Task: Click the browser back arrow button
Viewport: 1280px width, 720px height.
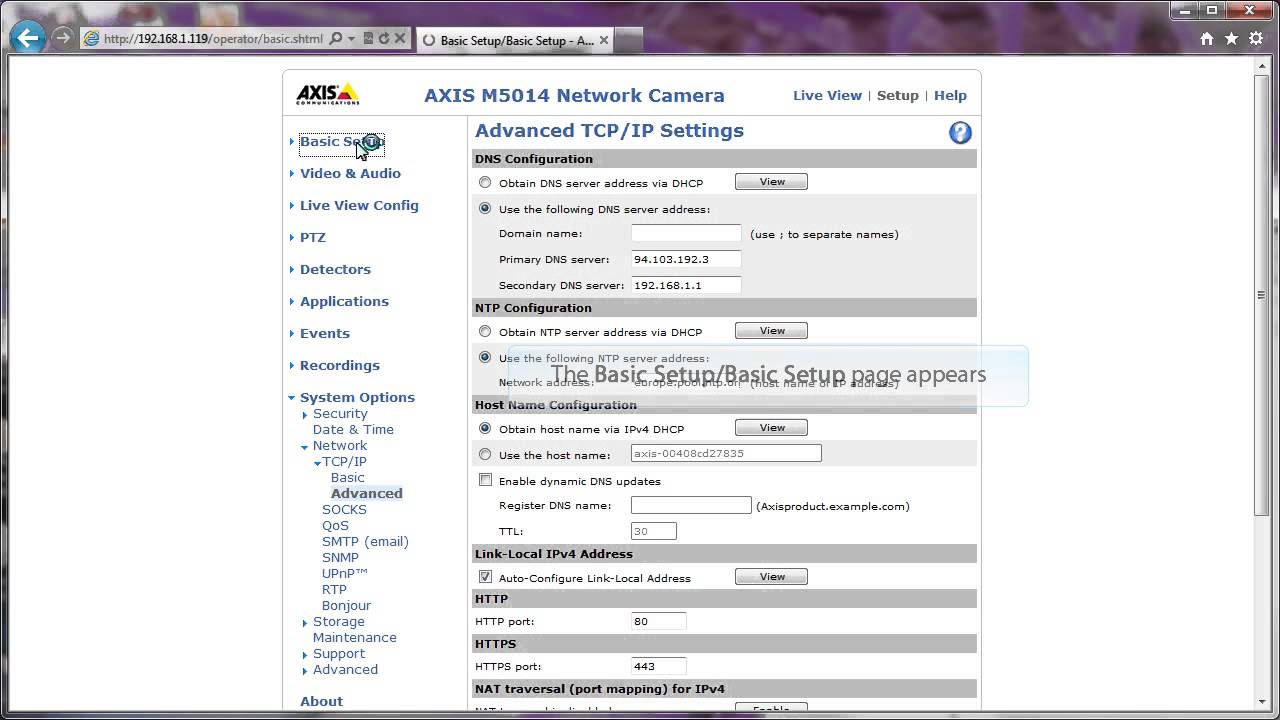Action: [x=28, y=39]
